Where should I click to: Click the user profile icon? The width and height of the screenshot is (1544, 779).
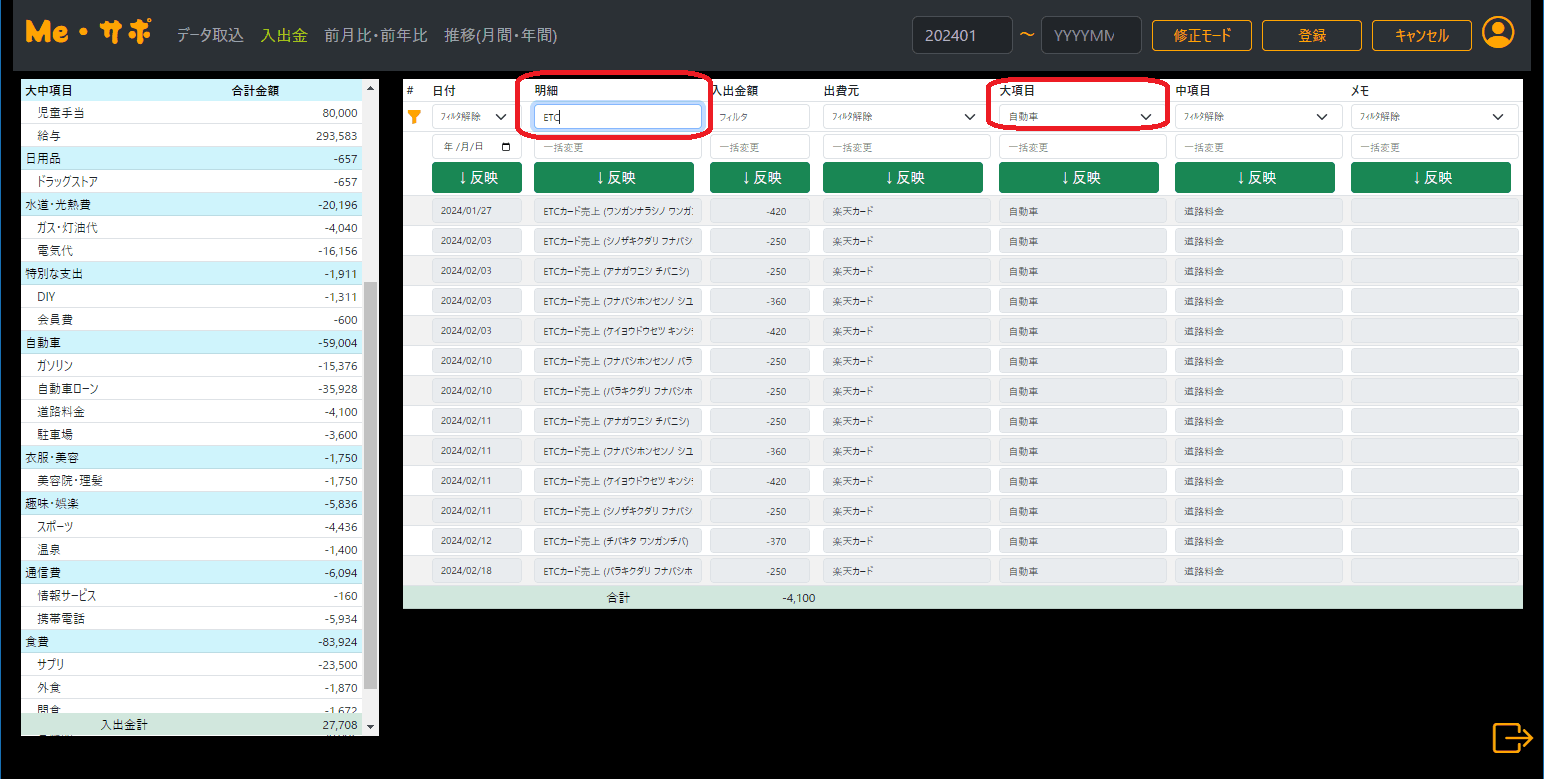[1498, 33]
